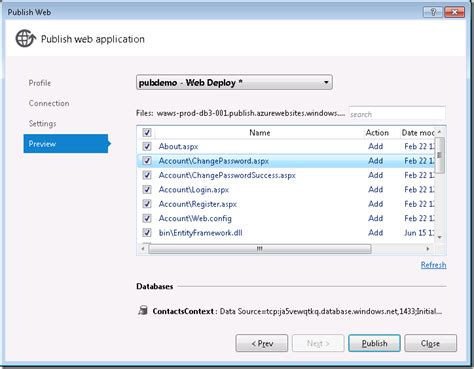
Task: Select the Account\ChangePassword.aspx file name
Action: tap(214, 161)
